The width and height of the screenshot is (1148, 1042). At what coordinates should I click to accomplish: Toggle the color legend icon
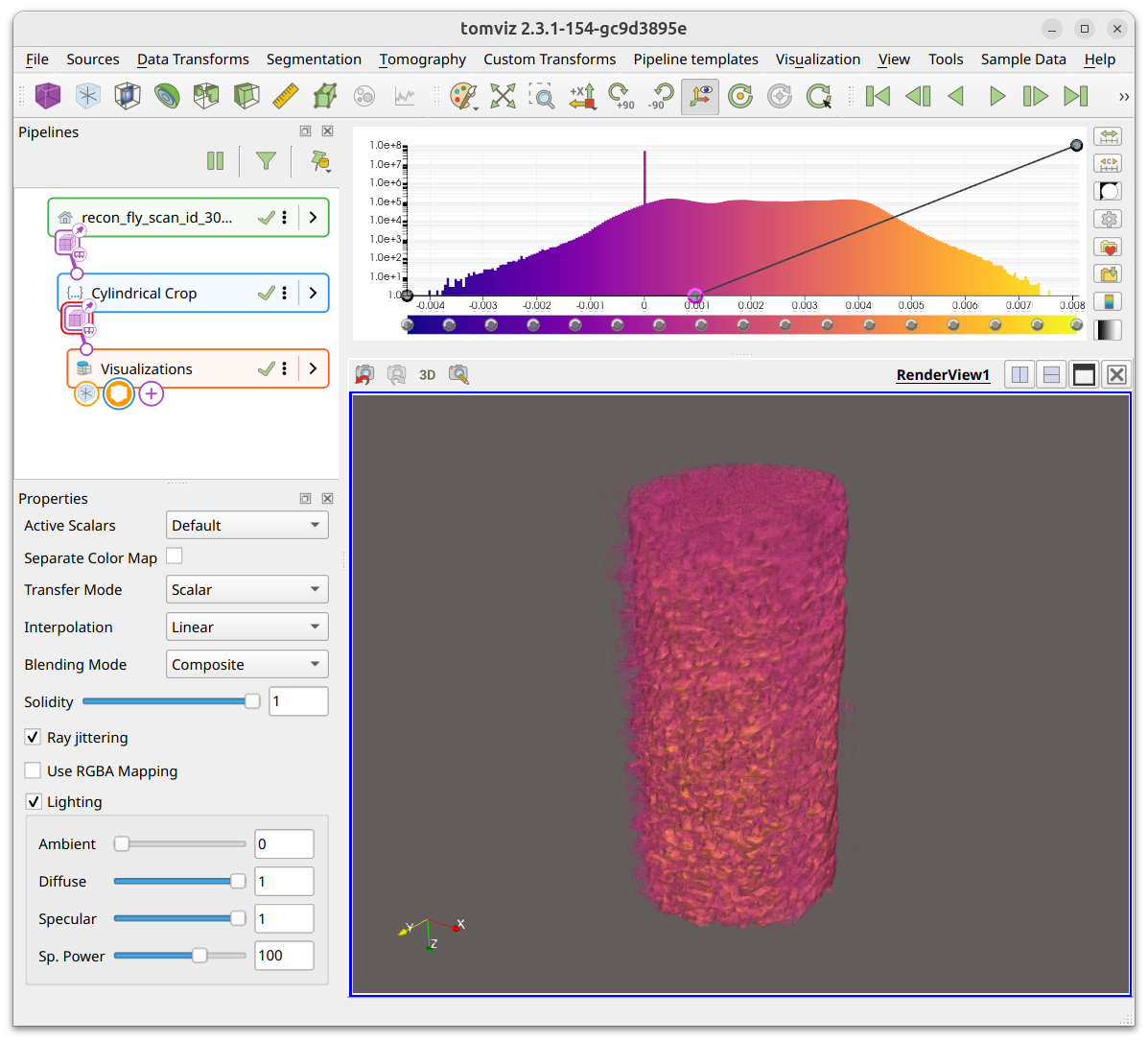pos(1109,301)
